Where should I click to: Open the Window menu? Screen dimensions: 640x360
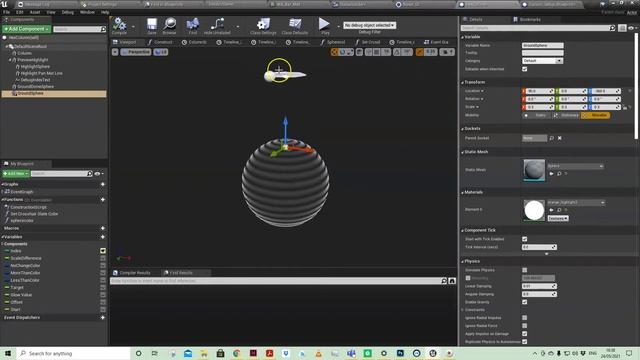[x=87, y=12]
